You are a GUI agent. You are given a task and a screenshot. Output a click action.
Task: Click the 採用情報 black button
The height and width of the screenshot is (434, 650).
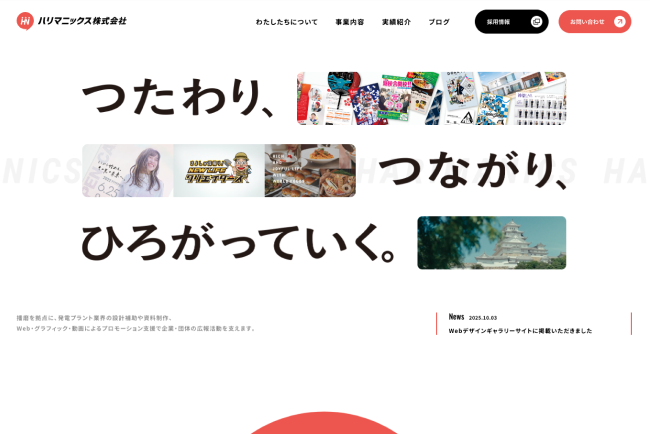(x=499, y=22)
